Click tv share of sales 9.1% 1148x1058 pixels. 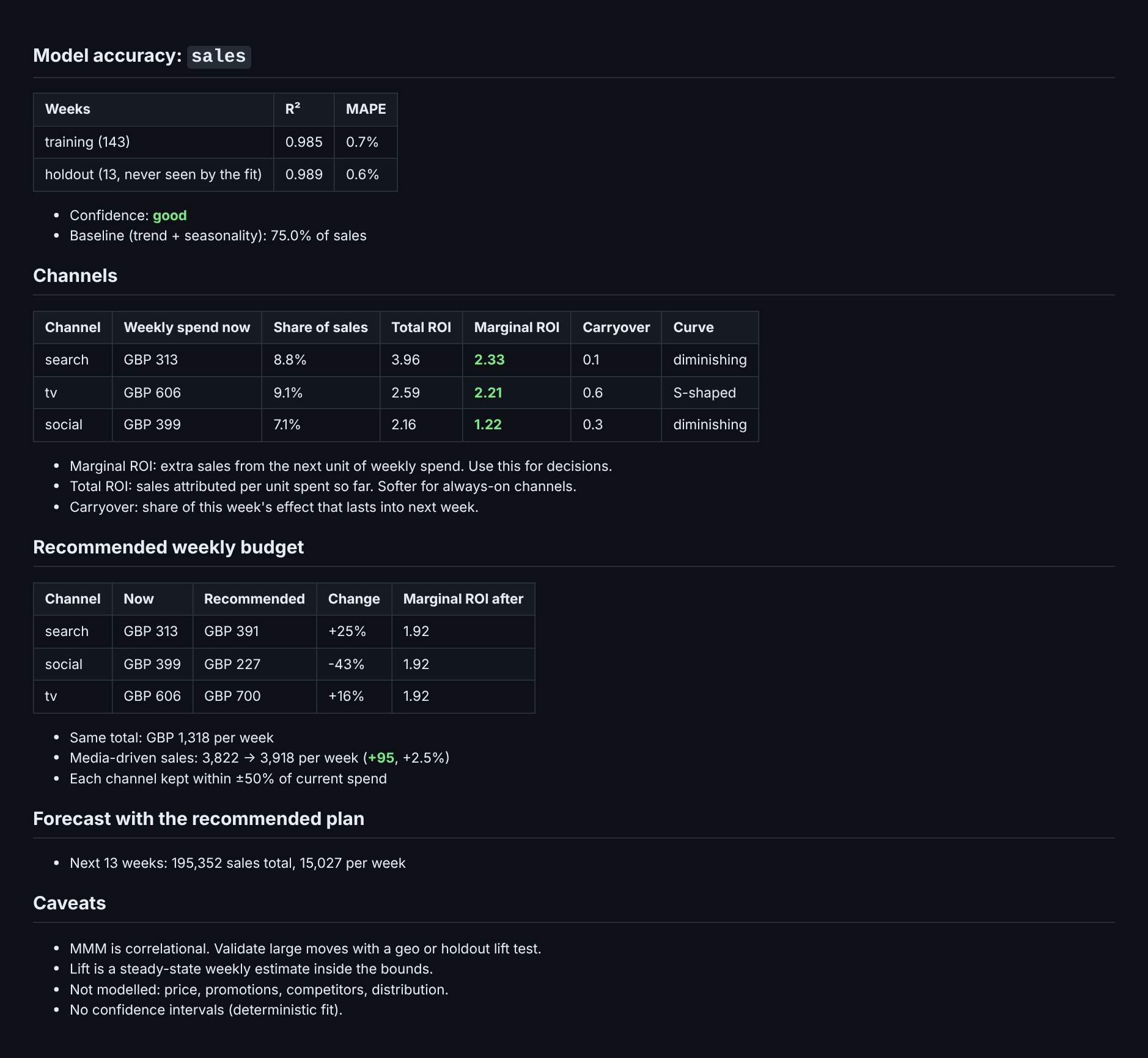click(x=288, y=393)
